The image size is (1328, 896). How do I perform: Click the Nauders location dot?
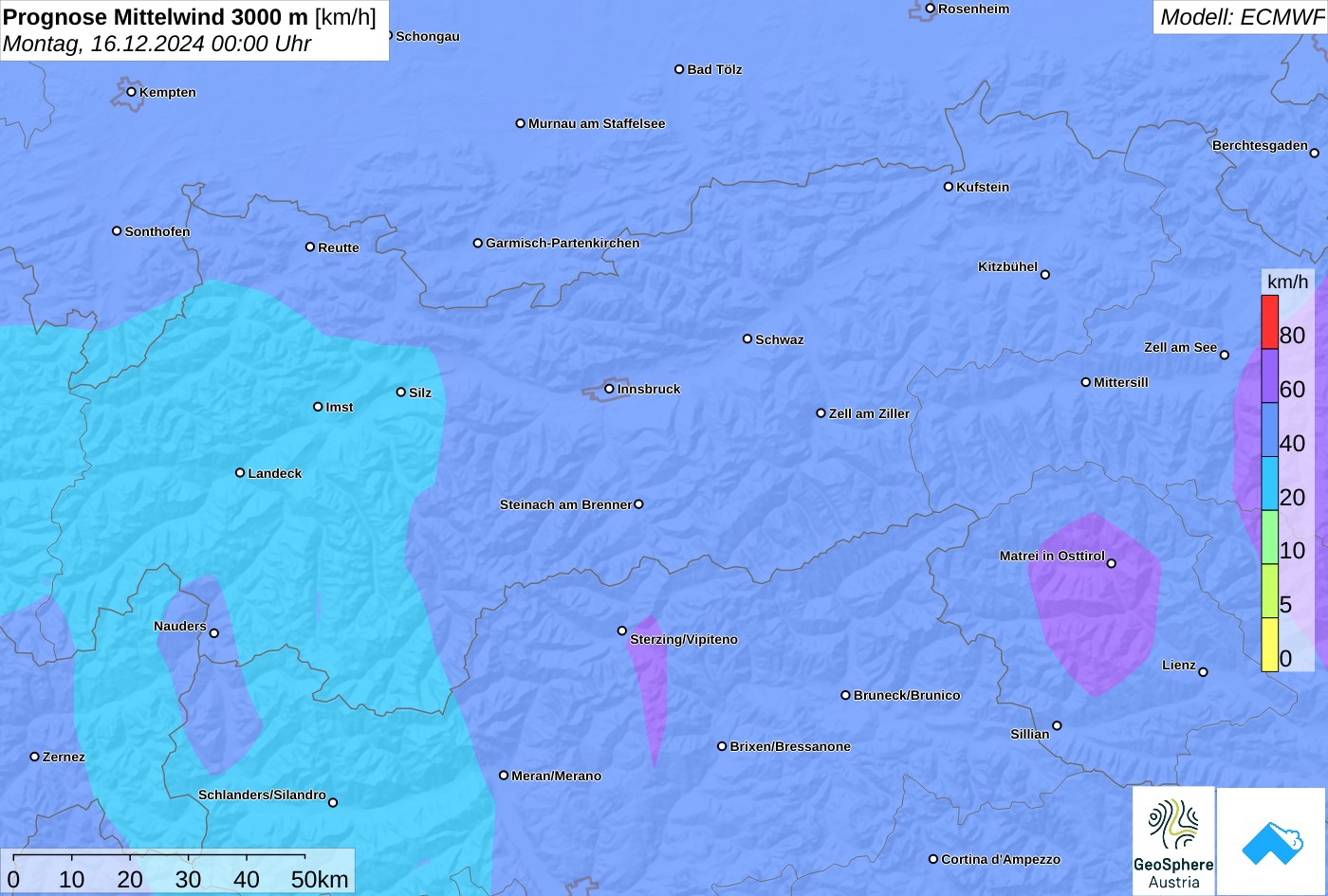(x=214, y=633)
